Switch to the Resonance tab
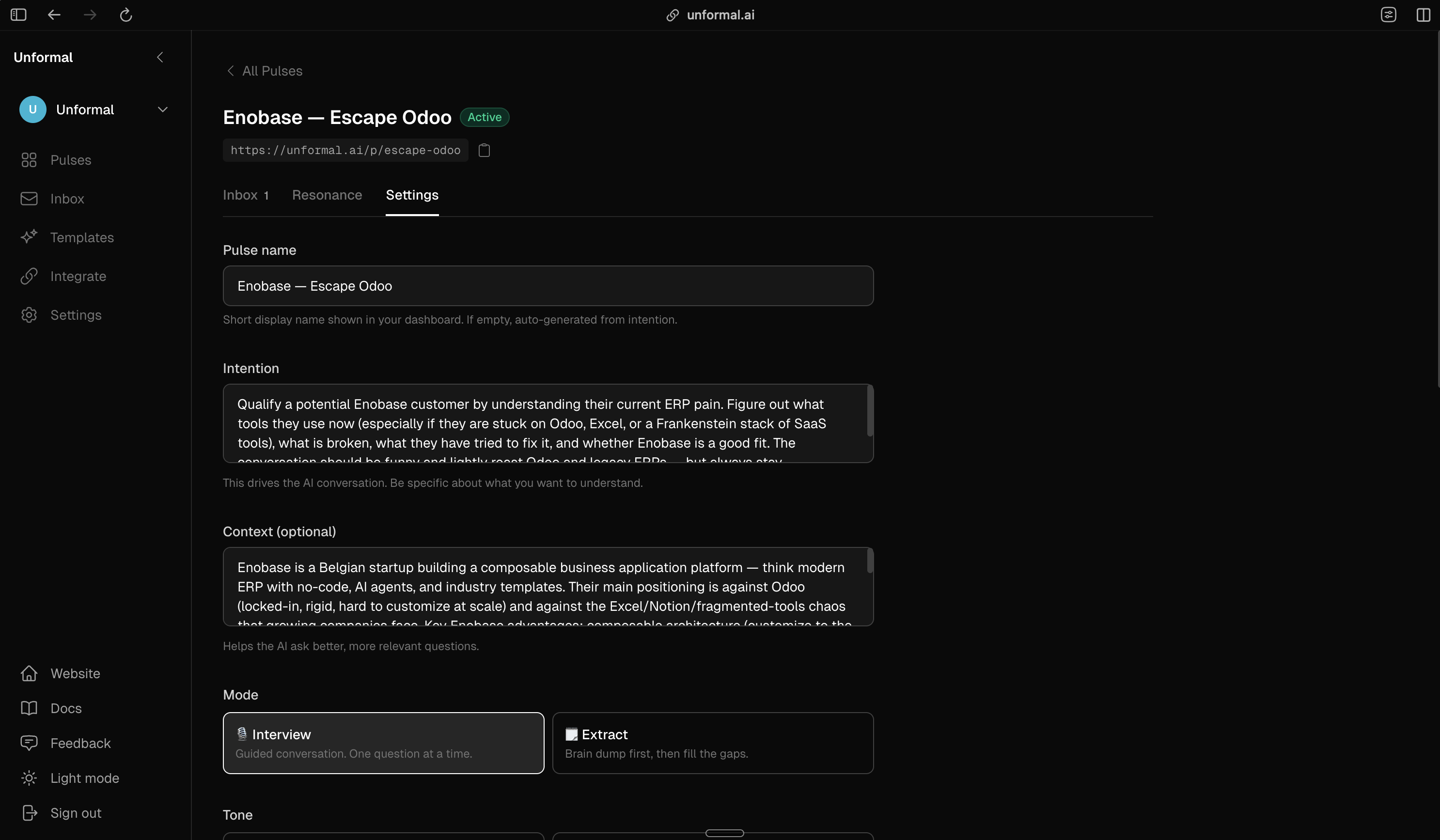 (327, 195)
